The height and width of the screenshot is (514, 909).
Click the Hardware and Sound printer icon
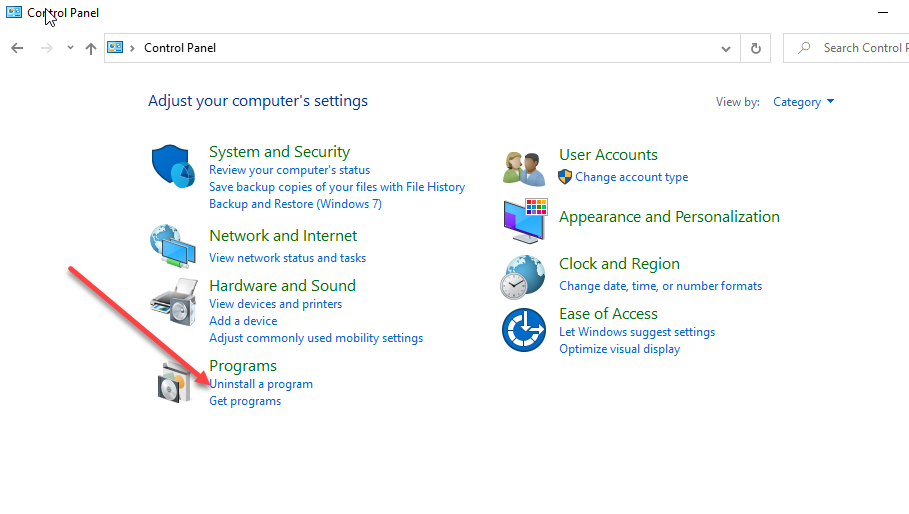174,301
